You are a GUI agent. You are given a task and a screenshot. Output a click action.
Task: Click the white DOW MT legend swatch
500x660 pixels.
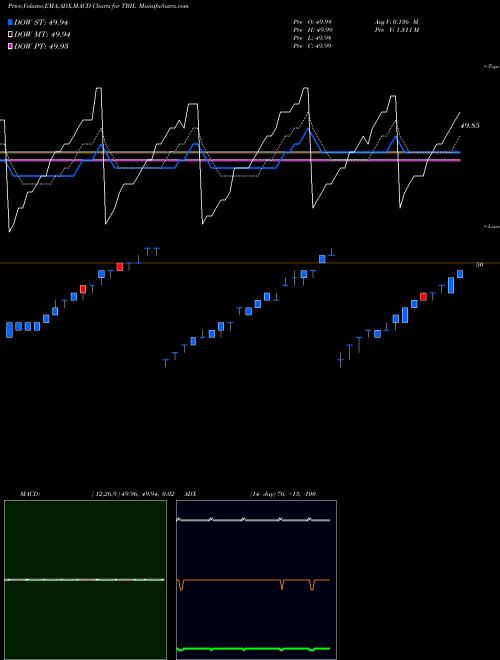(10, 35)
